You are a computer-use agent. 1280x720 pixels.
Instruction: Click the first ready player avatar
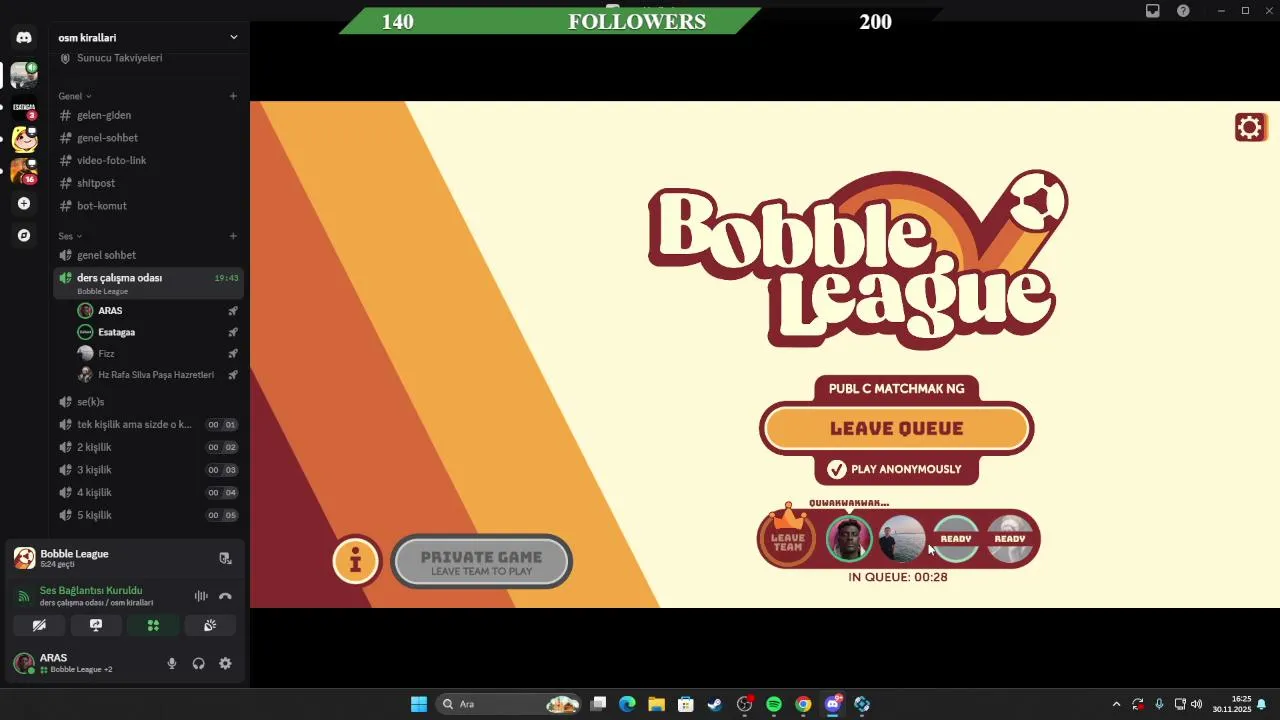coord(956,539)
